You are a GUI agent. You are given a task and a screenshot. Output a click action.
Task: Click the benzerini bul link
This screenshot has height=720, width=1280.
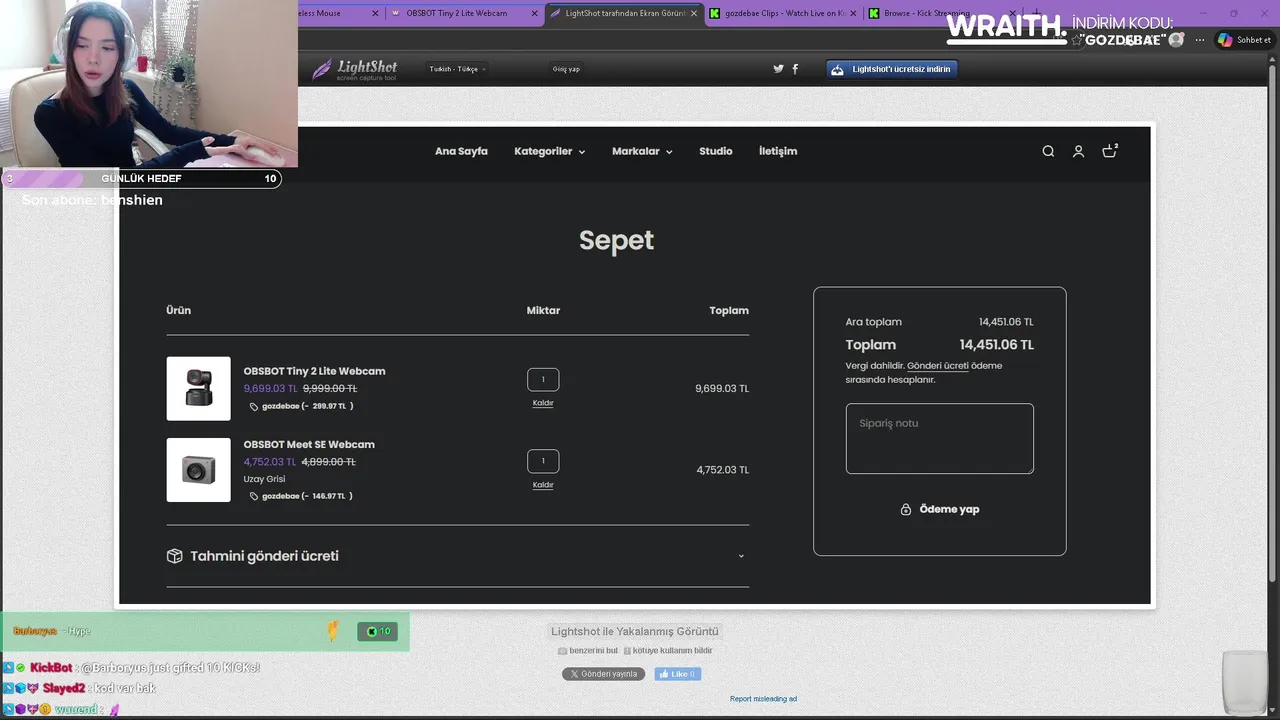click(x=594, y=651)
